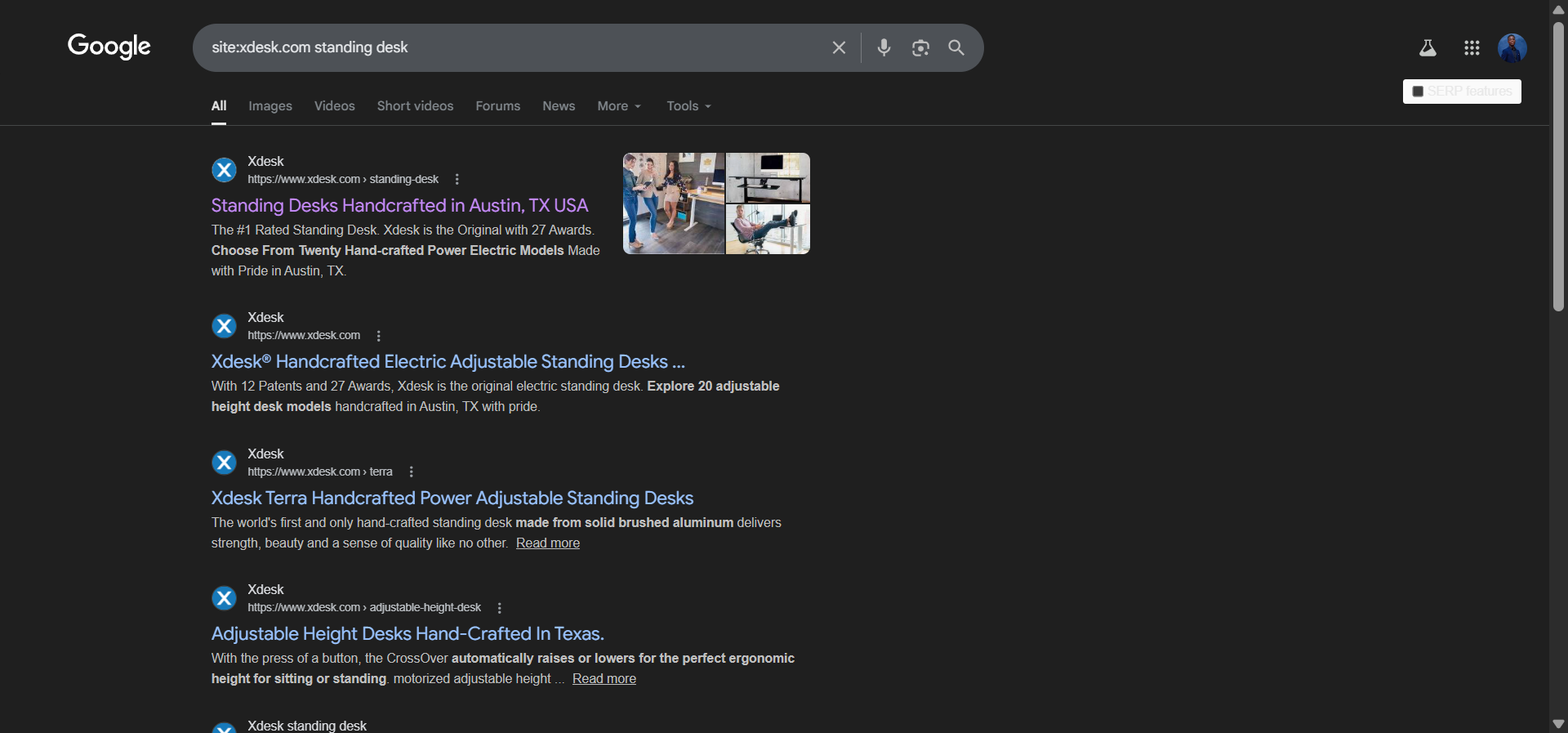Switch to the Images tab

point(270,106)
